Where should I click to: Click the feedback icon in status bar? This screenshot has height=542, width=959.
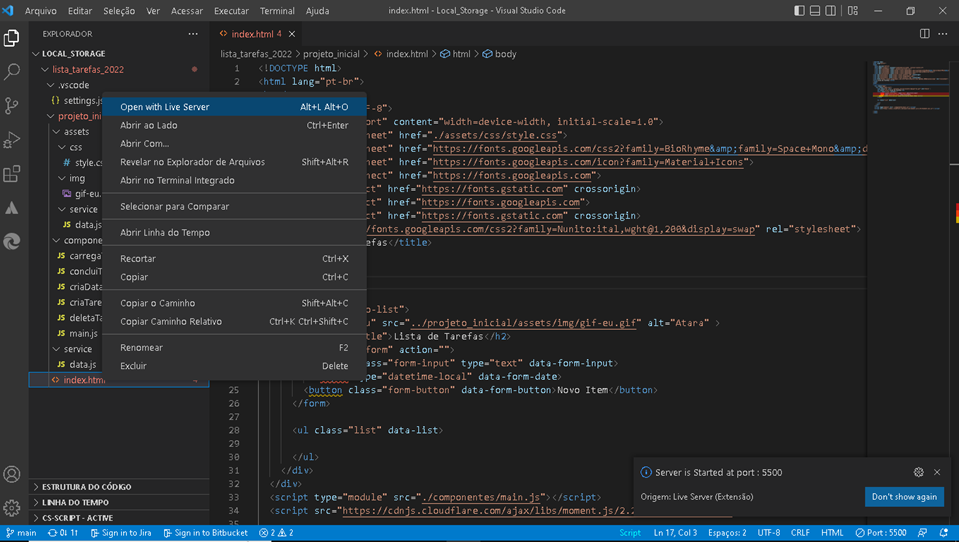[922, 533]
